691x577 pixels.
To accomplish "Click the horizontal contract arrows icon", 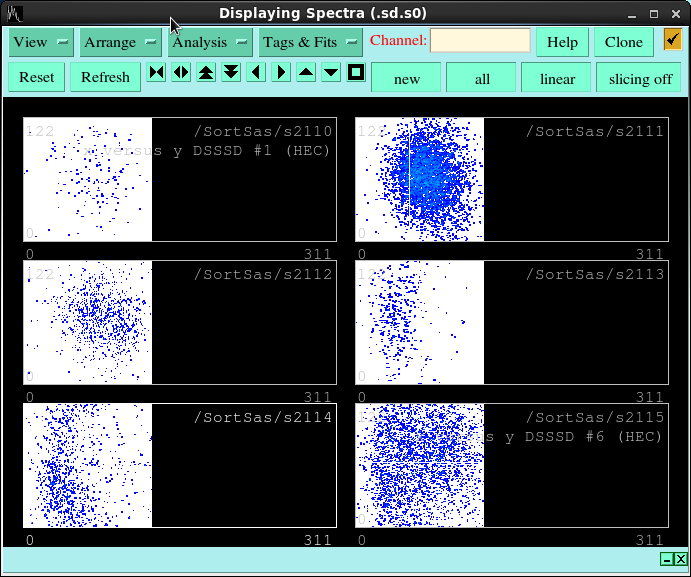I will point(156,72).
